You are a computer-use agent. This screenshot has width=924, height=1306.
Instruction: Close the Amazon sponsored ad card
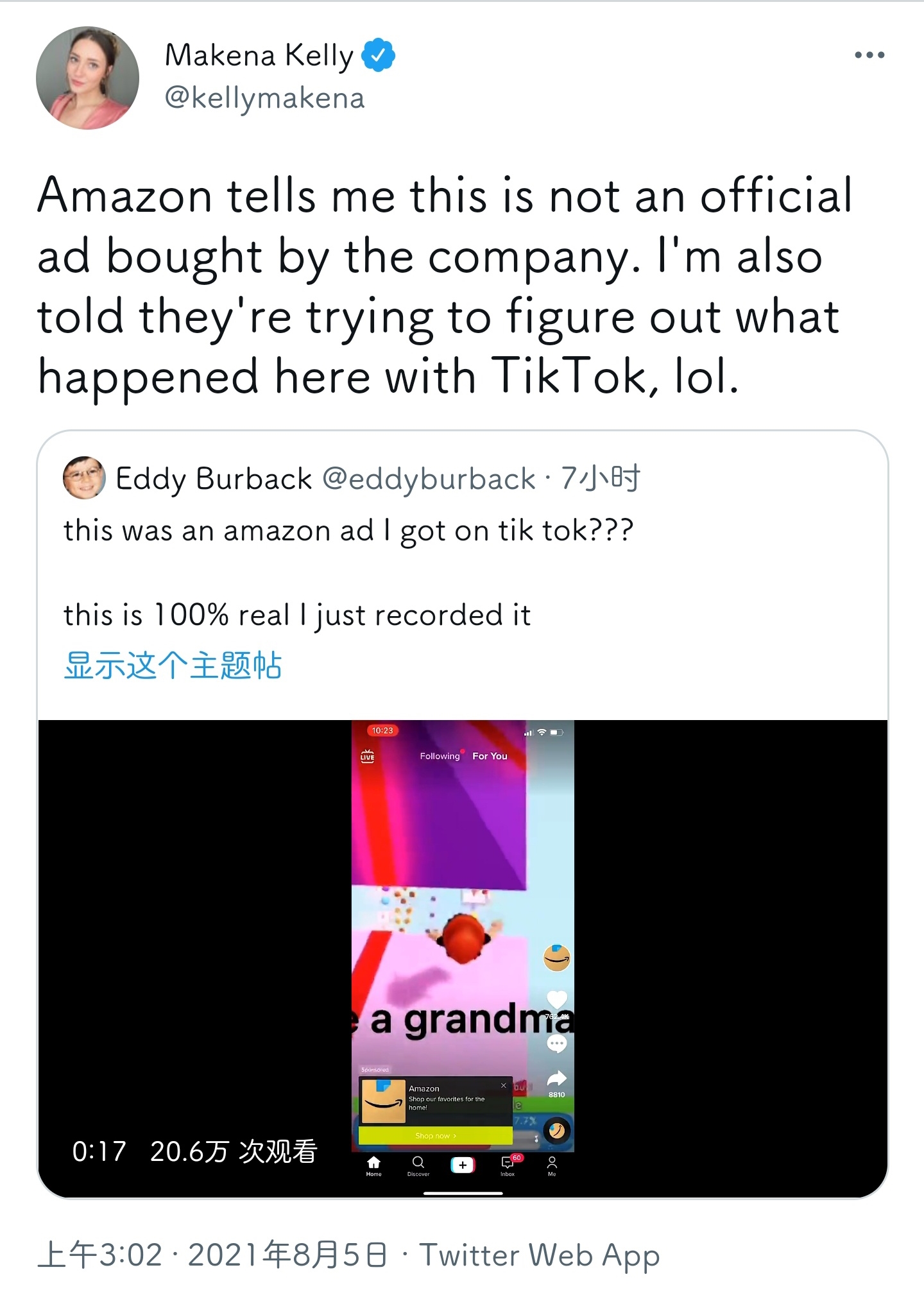(x=504, y=1086)
